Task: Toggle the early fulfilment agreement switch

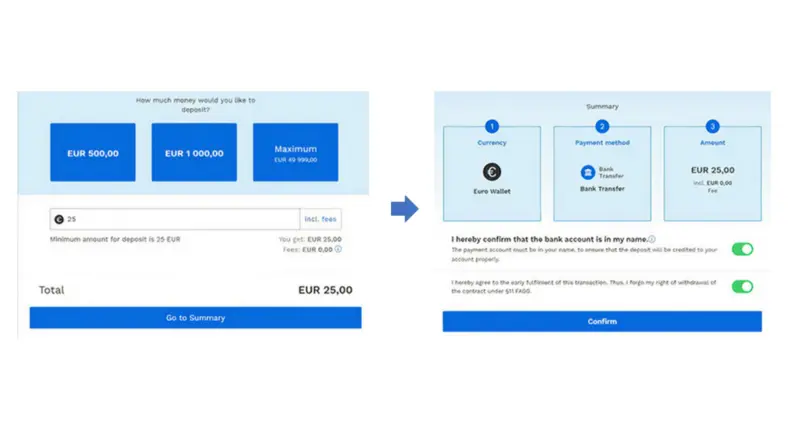Action: tap(742, 286)
